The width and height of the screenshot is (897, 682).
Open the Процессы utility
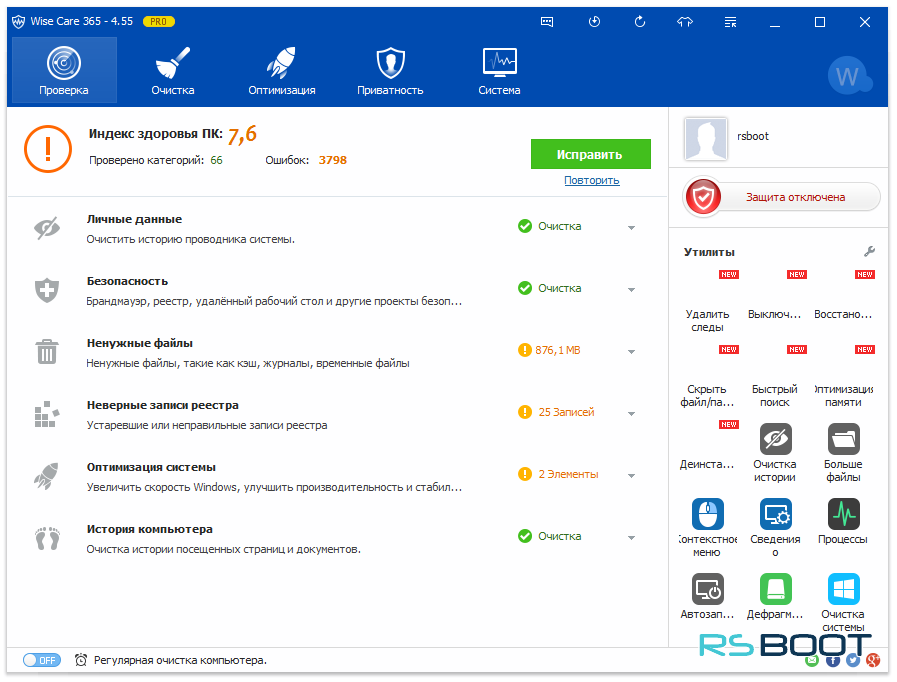point(843,521)
